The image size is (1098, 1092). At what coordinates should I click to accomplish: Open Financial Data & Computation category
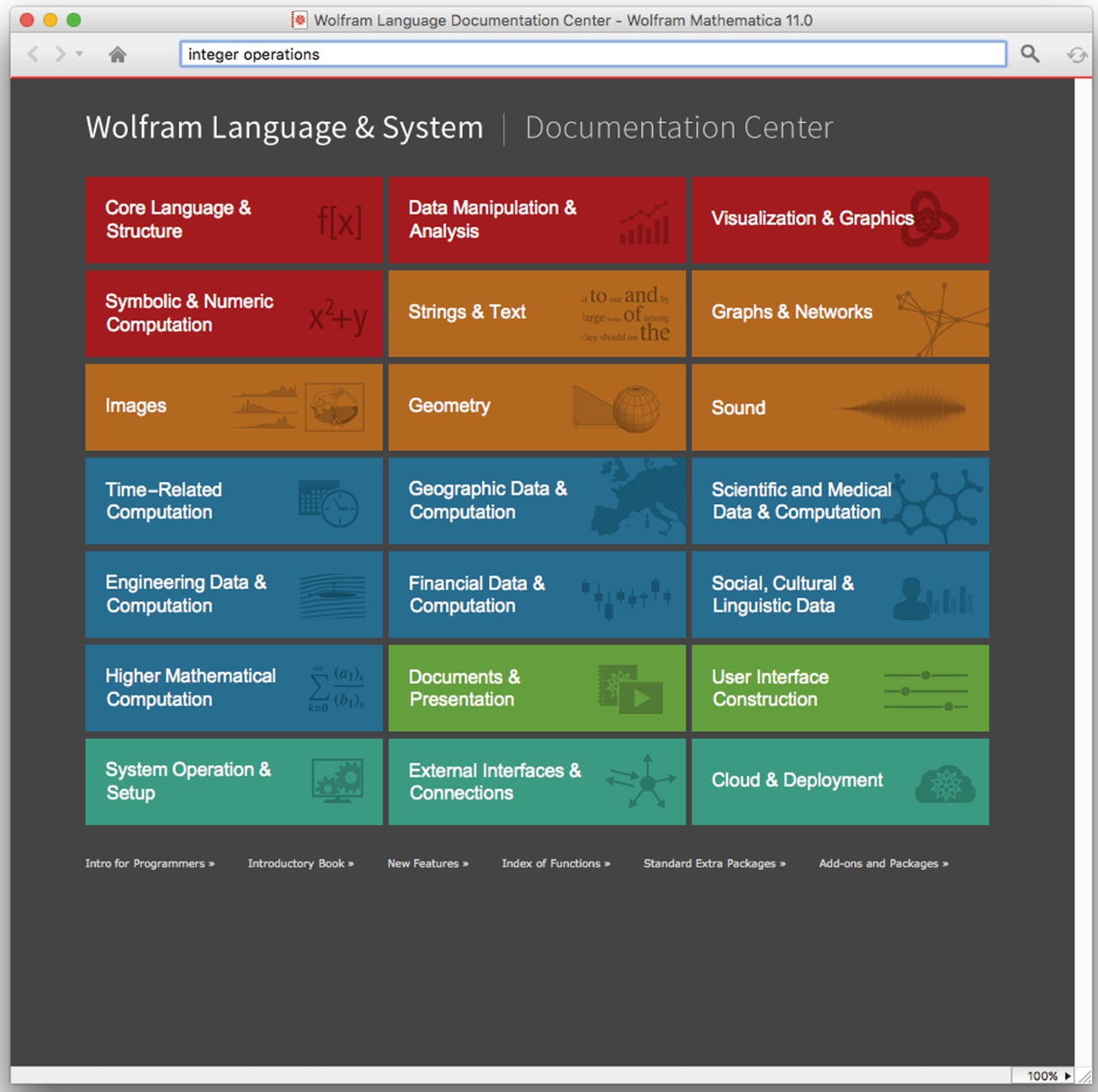click(537, 594)
